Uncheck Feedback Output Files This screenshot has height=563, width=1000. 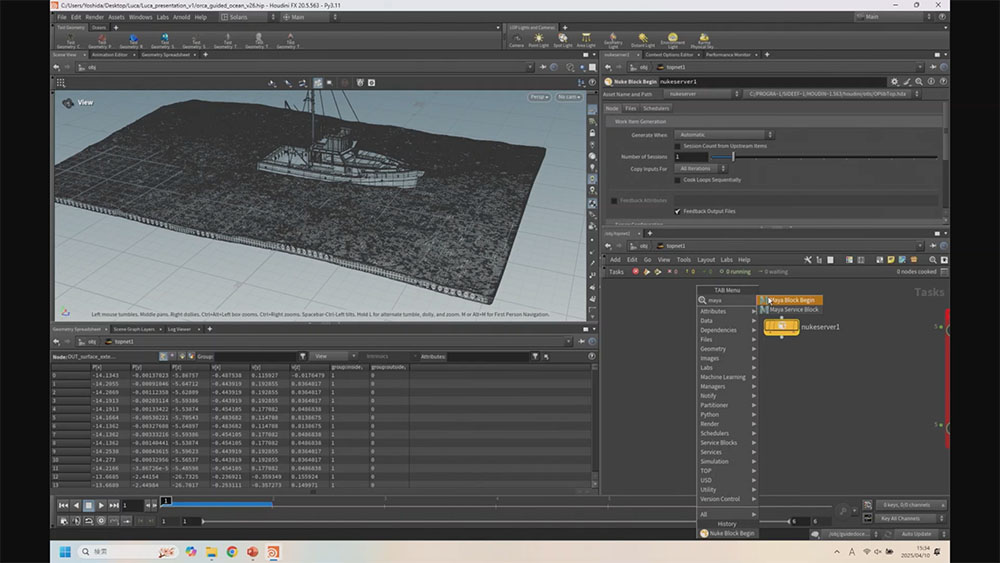click(677, 211)
